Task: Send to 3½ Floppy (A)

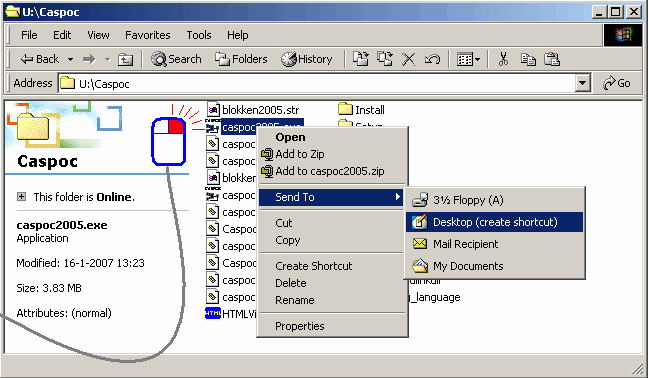Action: point(494,200)
